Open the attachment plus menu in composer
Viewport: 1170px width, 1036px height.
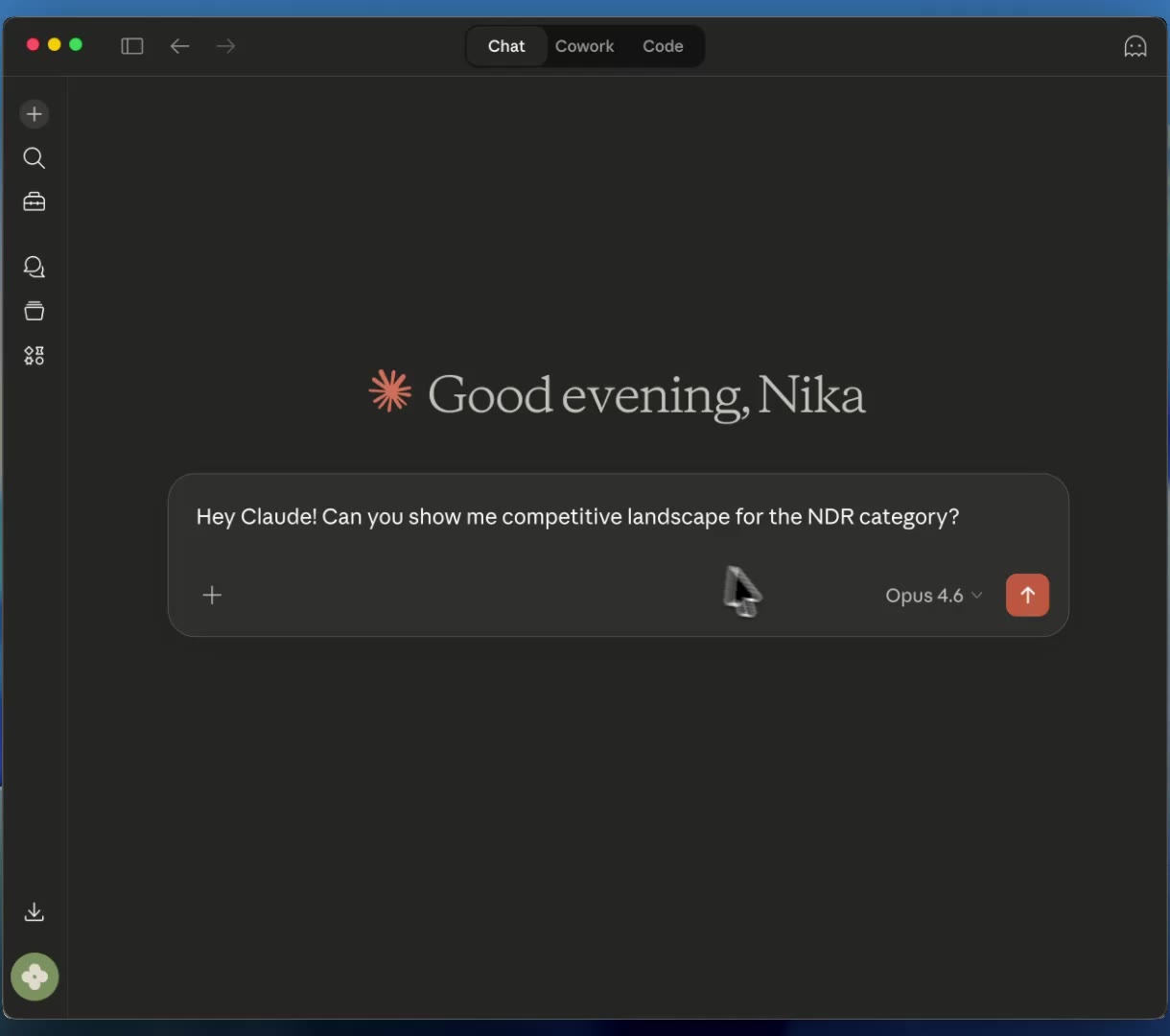[212, 596]
